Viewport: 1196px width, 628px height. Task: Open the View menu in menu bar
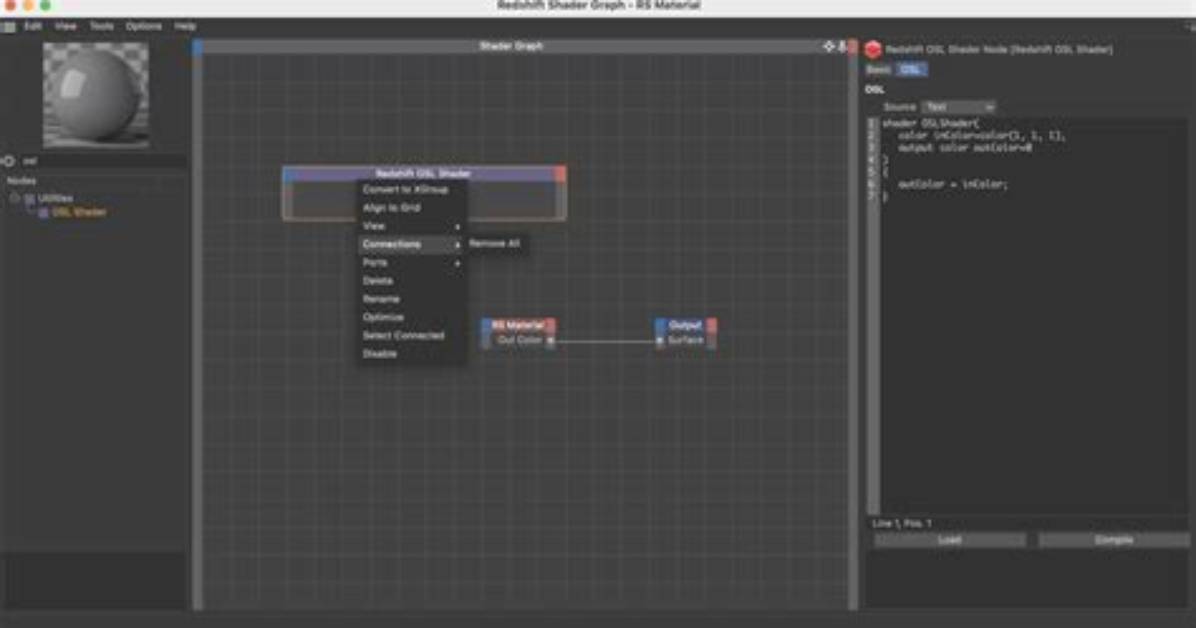pos(66,27)
